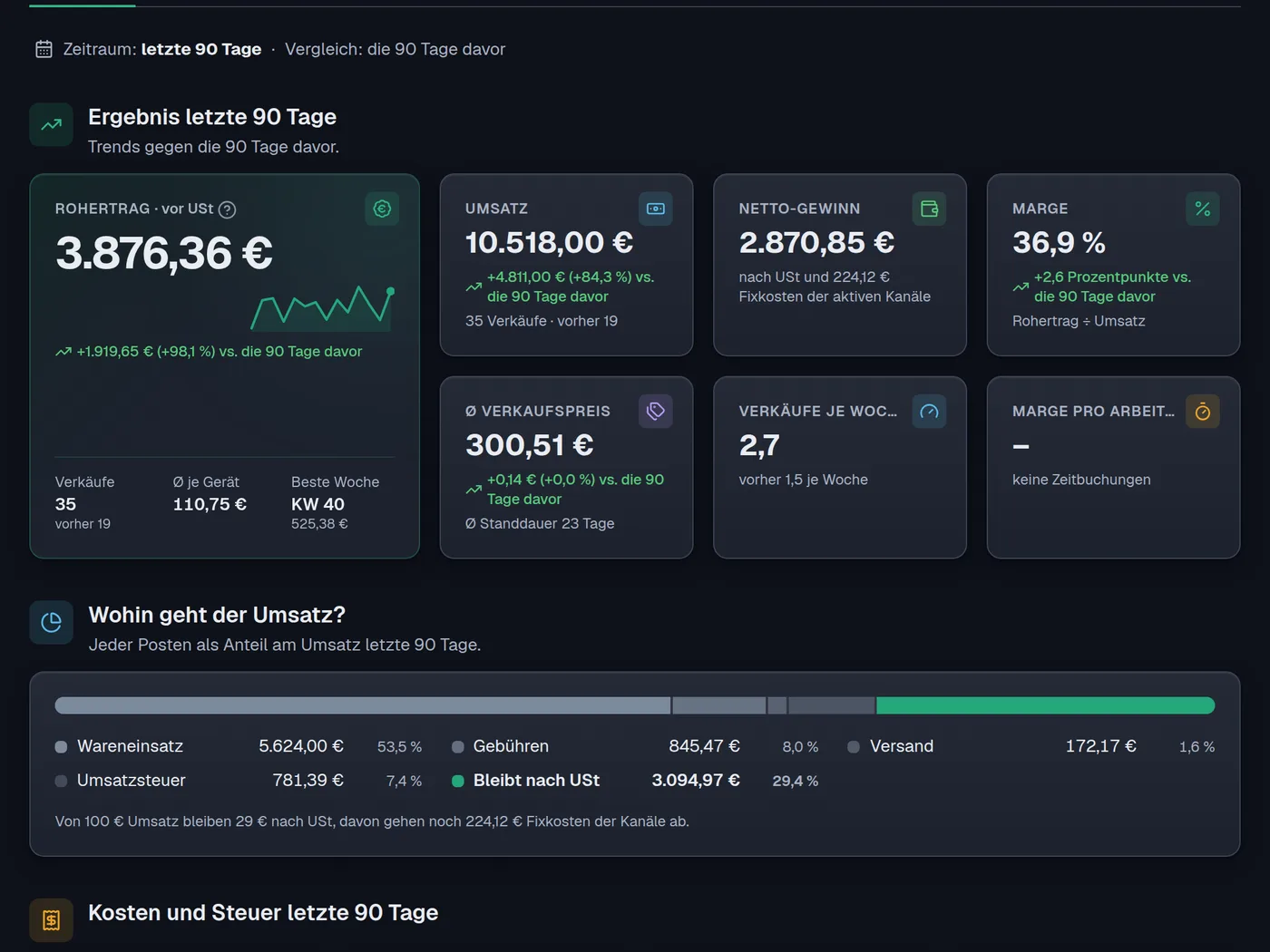Click the average price 300,51 €
Viewport: 1270px width, 952px height.
click(530, 445)
